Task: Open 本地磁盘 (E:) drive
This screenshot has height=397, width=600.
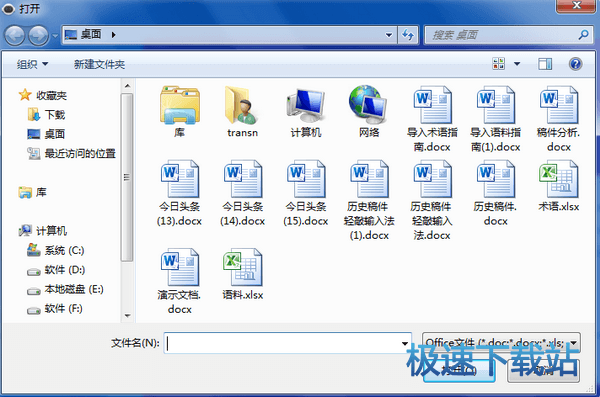Action: 65,289
